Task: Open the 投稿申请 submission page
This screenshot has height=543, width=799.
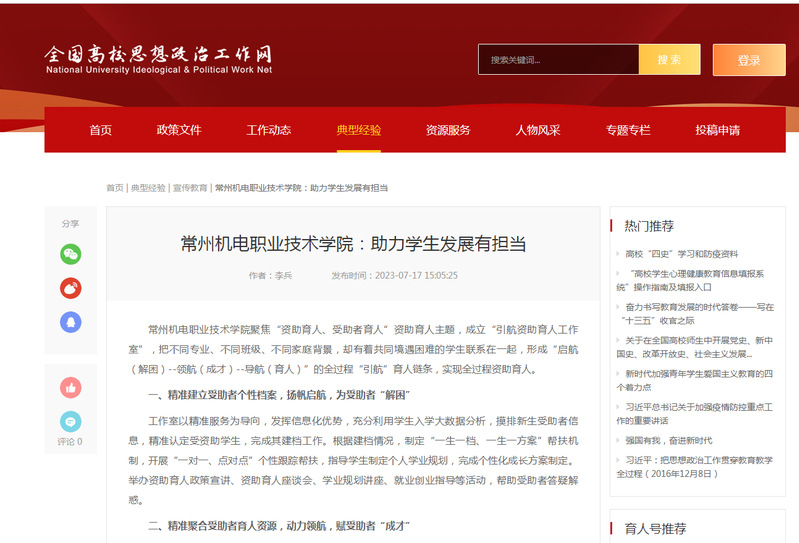Action: coord(717,130)
